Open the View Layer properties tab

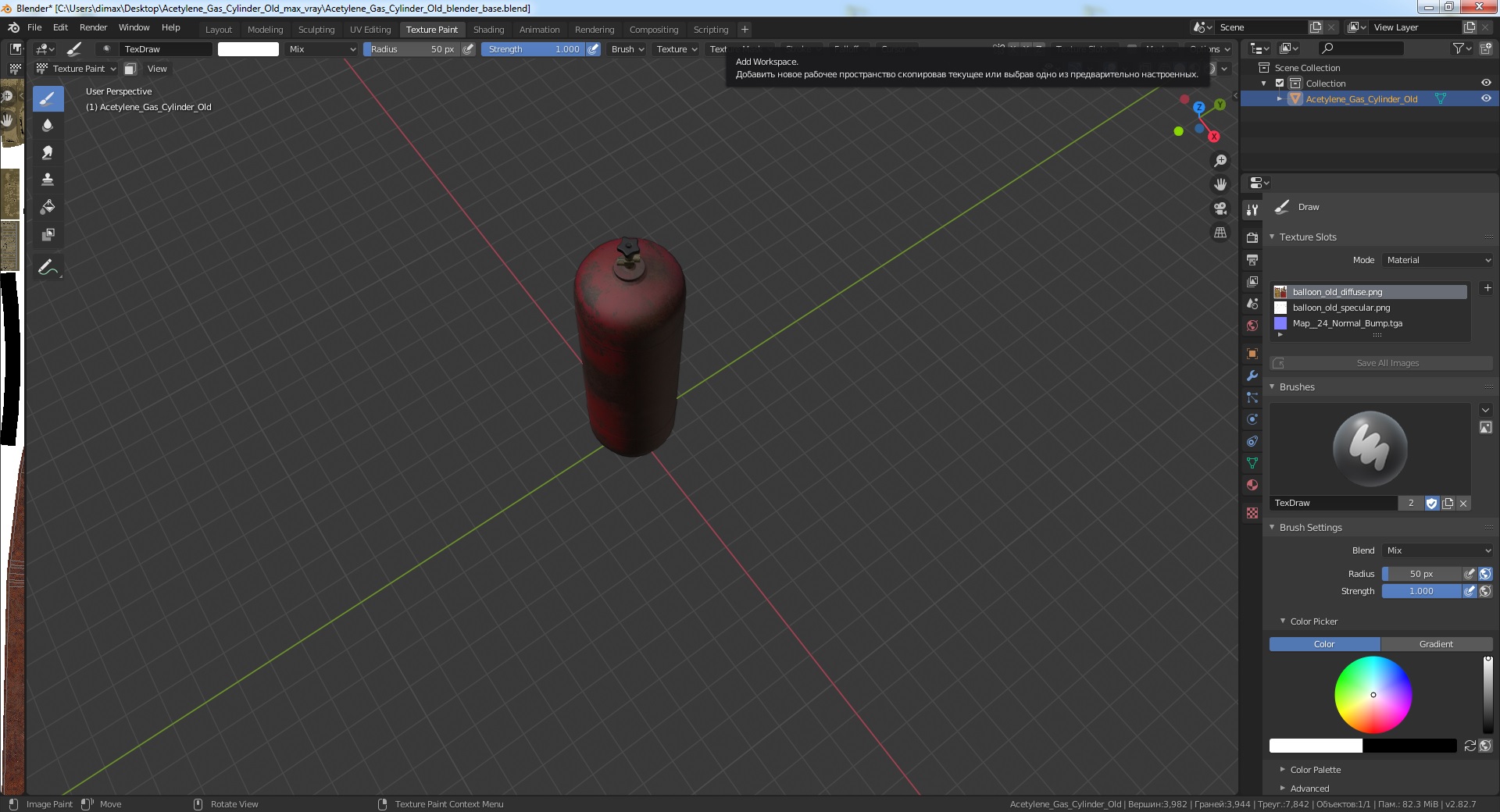(x=1252, y=281)
